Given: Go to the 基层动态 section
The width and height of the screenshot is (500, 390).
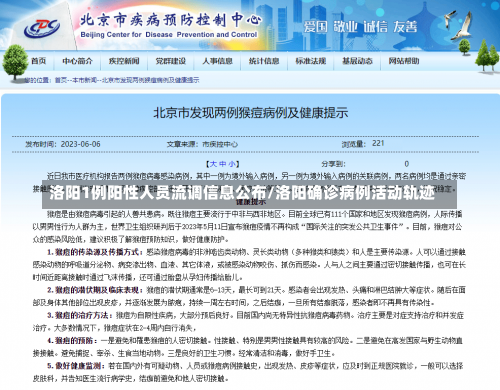Looking at the screenshot, I should [357, 61].
